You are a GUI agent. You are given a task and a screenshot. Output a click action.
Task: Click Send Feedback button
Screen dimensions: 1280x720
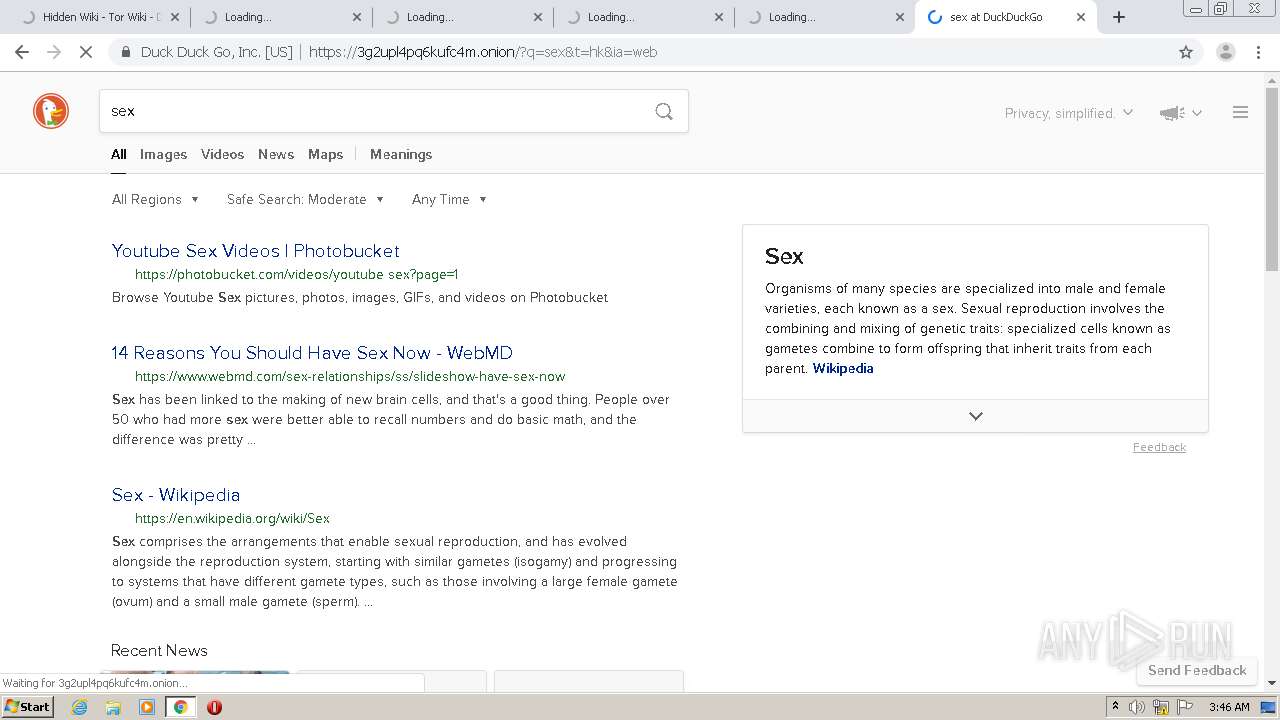[x=1197, y=670]
